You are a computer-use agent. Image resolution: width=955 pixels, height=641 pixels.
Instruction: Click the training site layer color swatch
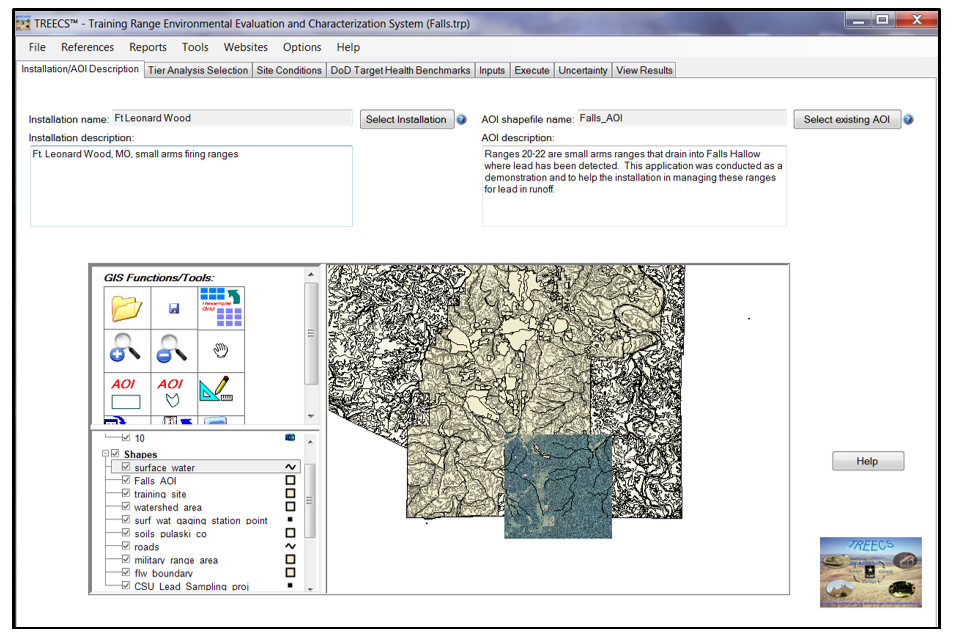click(290, 494)
